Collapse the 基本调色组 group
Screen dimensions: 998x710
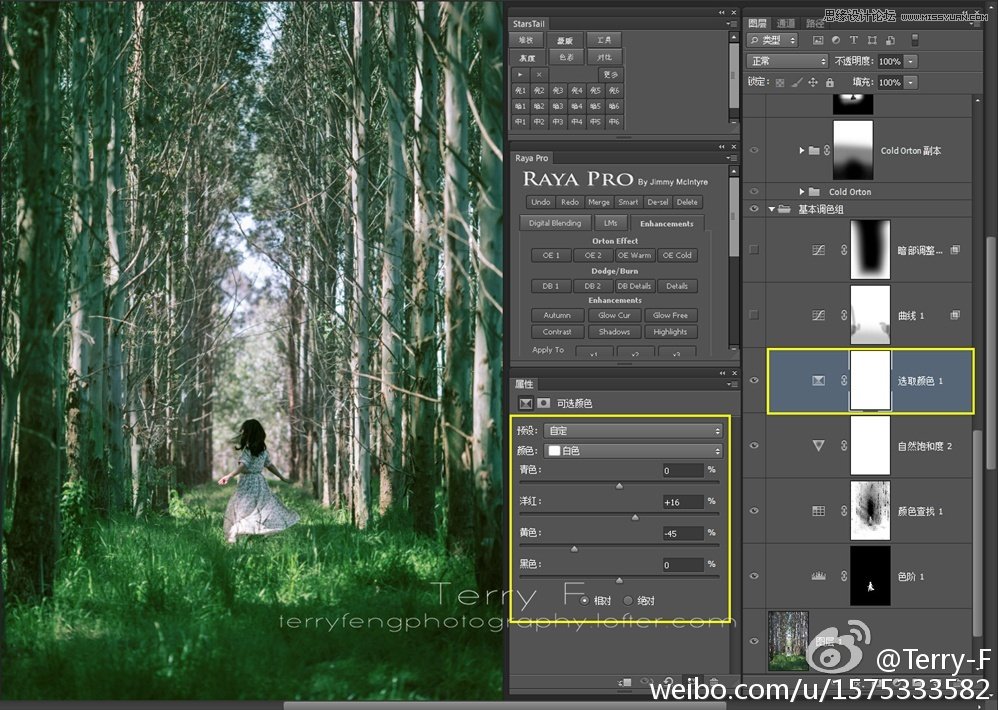pyautogui.click(x=772, y=209)
